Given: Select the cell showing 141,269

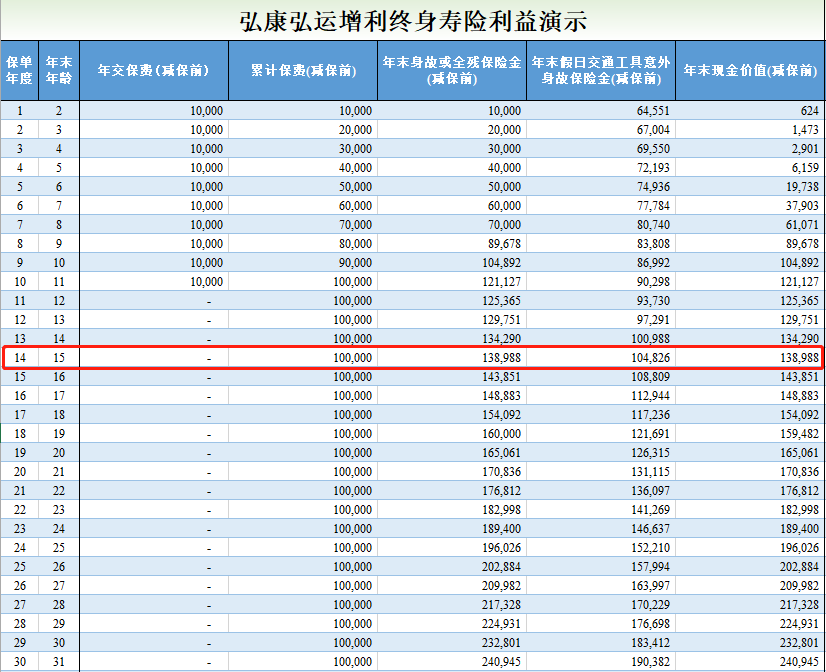Looking at the screenshot, I should (x=601, y=509).
